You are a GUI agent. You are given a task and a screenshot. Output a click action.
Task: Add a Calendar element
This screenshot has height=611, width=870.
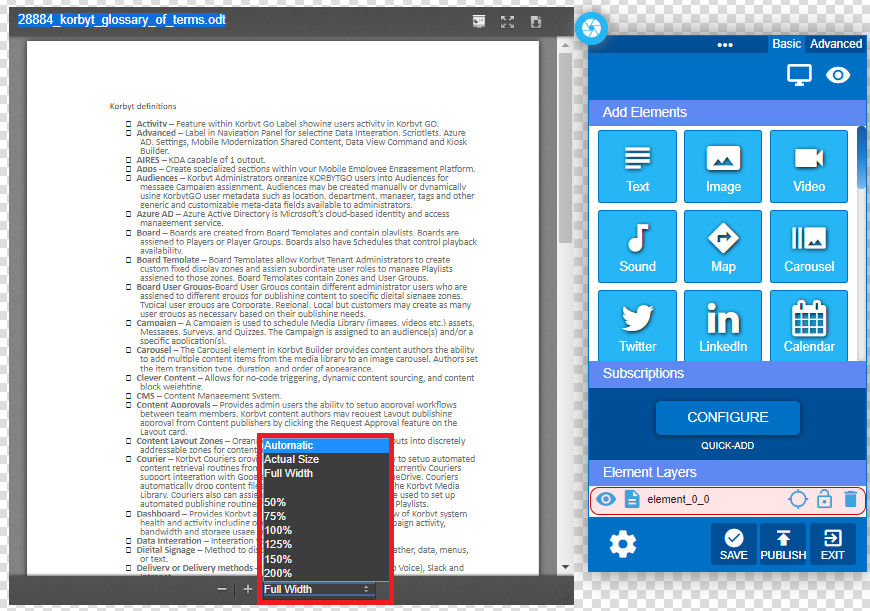coord(809,326)
